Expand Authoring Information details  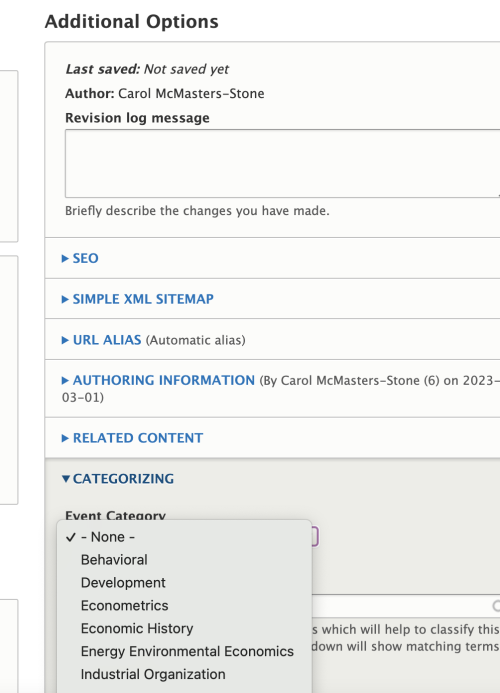(158, 380)
